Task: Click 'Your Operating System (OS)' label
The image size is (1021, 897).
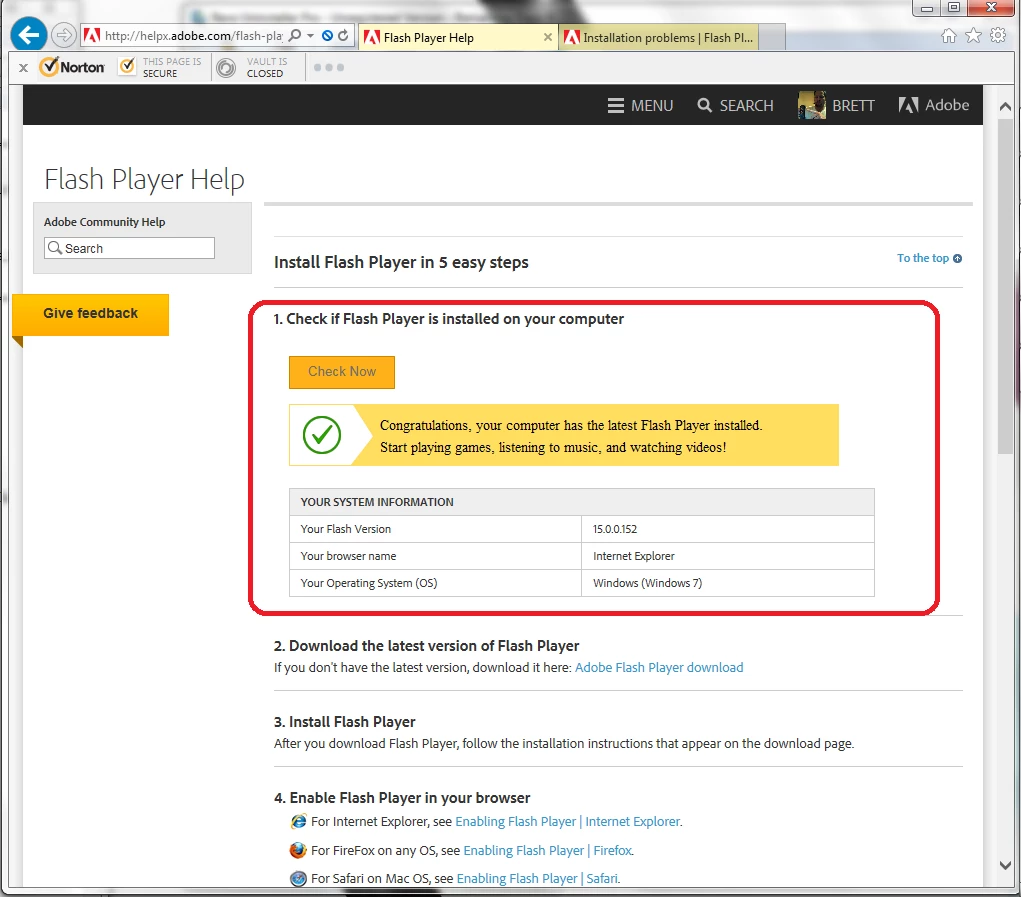Action: [369, 583]
